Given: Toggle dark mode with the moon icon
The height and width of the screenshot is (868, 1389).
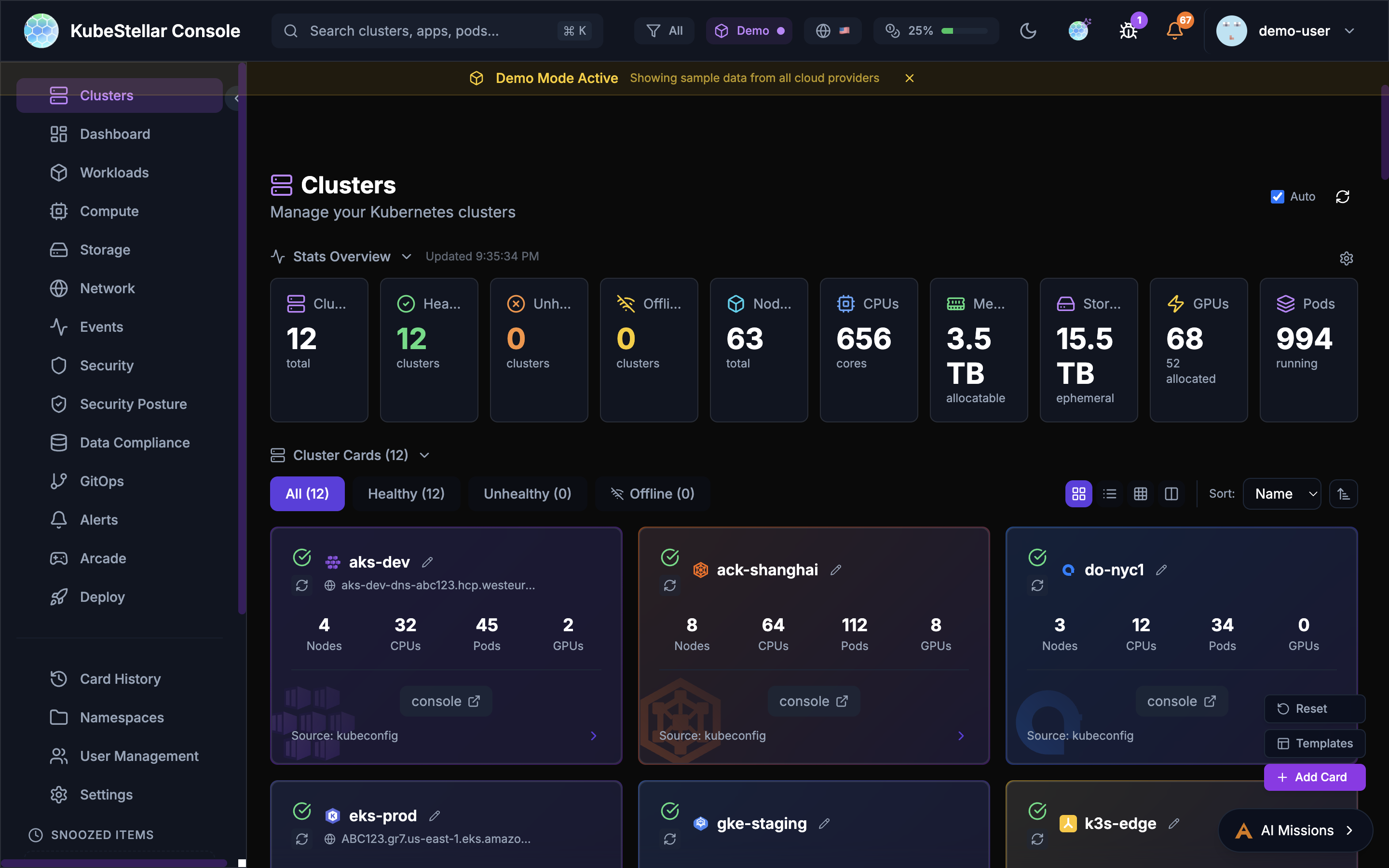Looking at the screenshot, I should click(x=1027, y=30).
